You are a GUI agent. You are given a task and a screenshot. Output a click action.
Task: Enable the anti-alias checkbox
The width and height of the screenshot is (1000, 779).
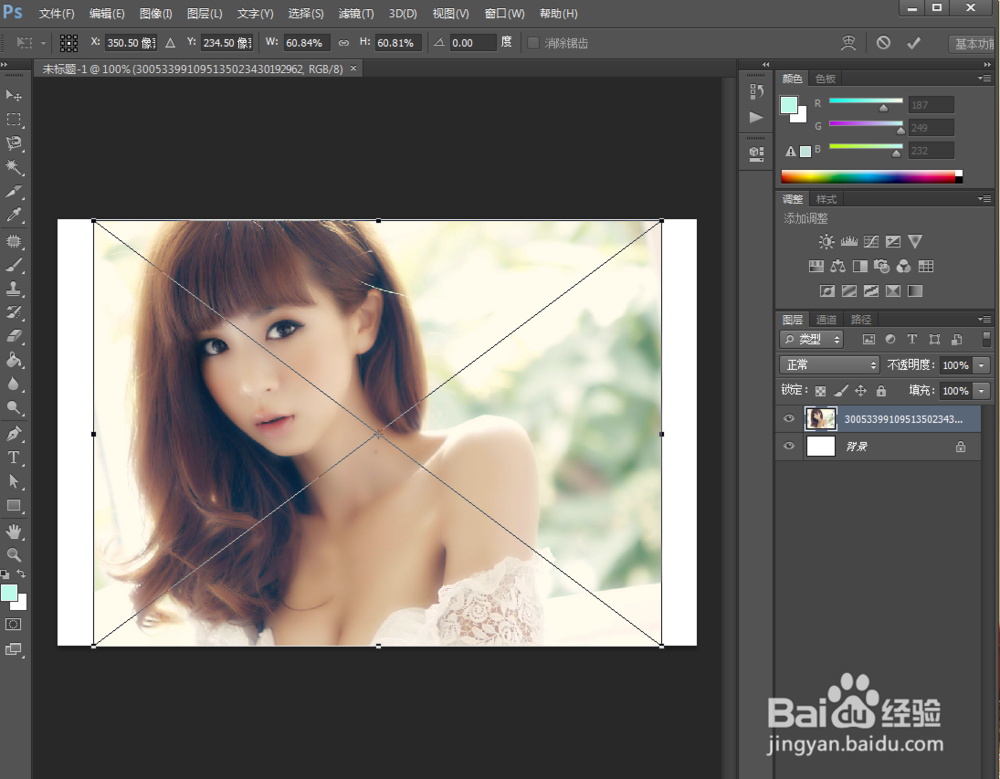pos(533,43)
